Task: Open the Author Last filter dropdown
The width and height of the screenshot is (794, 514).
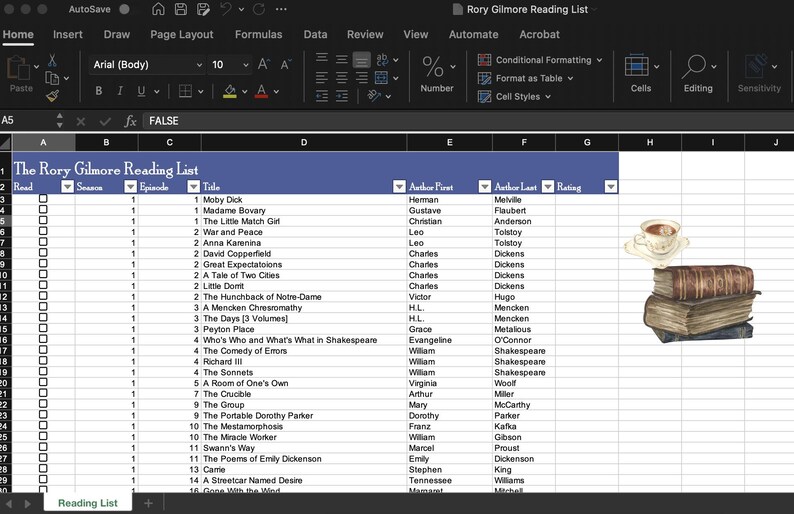Action: [548, 187]
